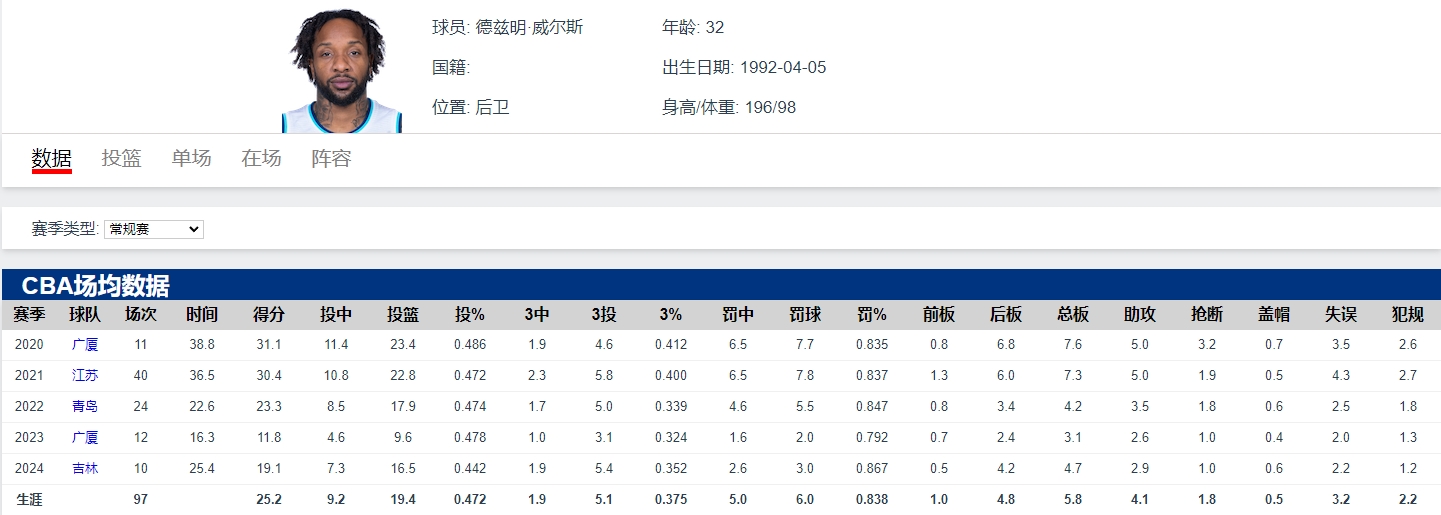This screenshot has width=1441, height=515.
Task: Click the 总板 column header
Action: (x=1073, y=314)
